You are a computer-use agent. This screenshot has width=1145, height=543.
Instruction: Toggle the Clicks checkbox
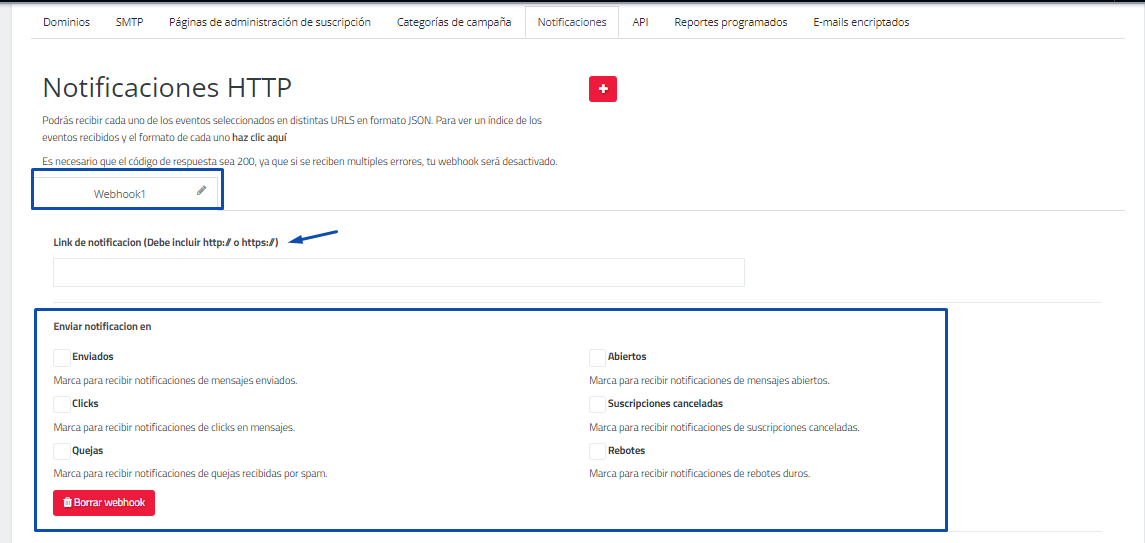point(62,404)
